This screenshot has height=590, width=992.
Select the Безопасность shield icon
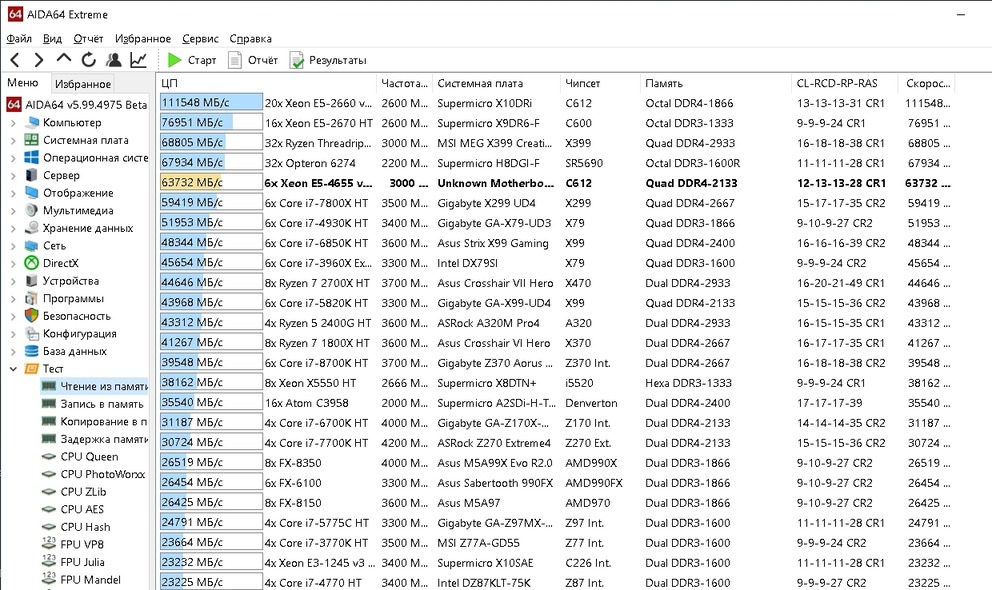[x=32, y=316]
